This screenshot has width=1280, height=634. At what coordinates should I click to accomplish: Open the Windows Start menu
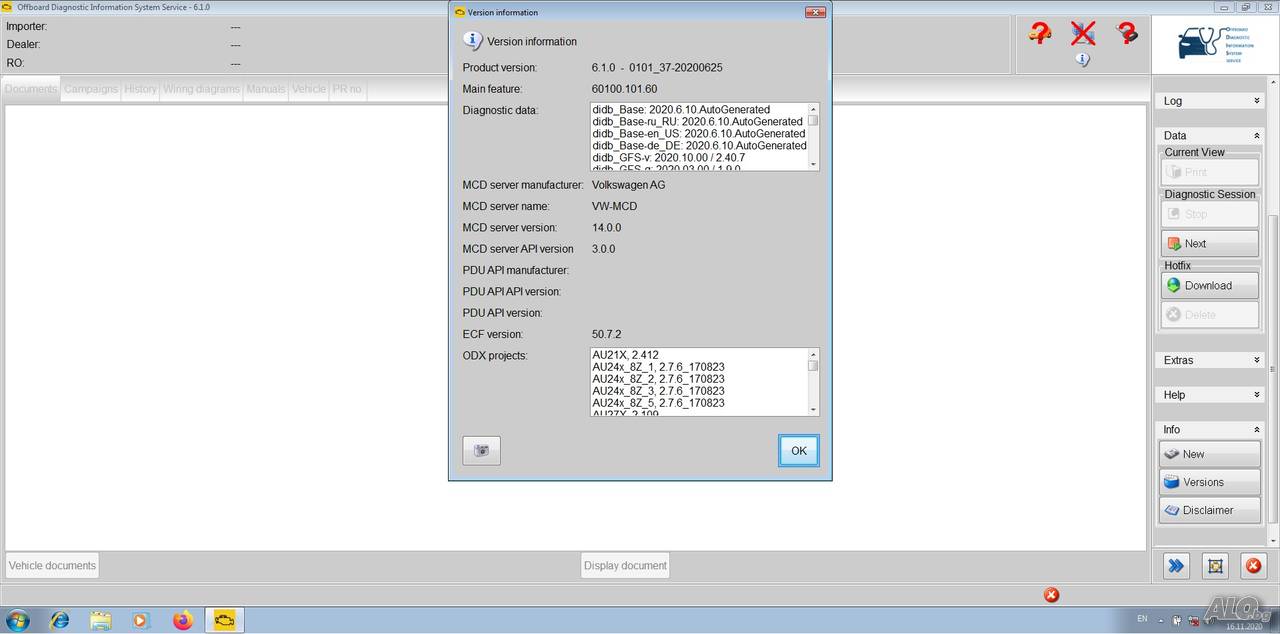coord(17,620)
